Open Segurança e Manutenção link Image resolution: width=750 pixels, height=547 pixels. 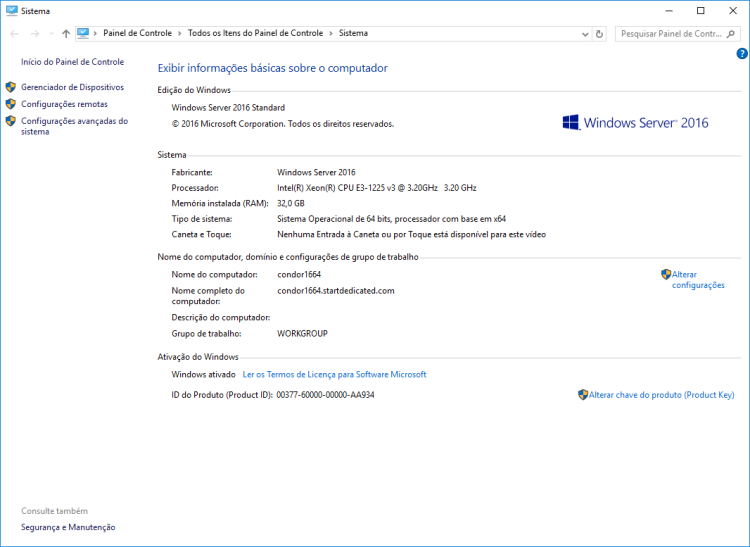click(68, 527)
